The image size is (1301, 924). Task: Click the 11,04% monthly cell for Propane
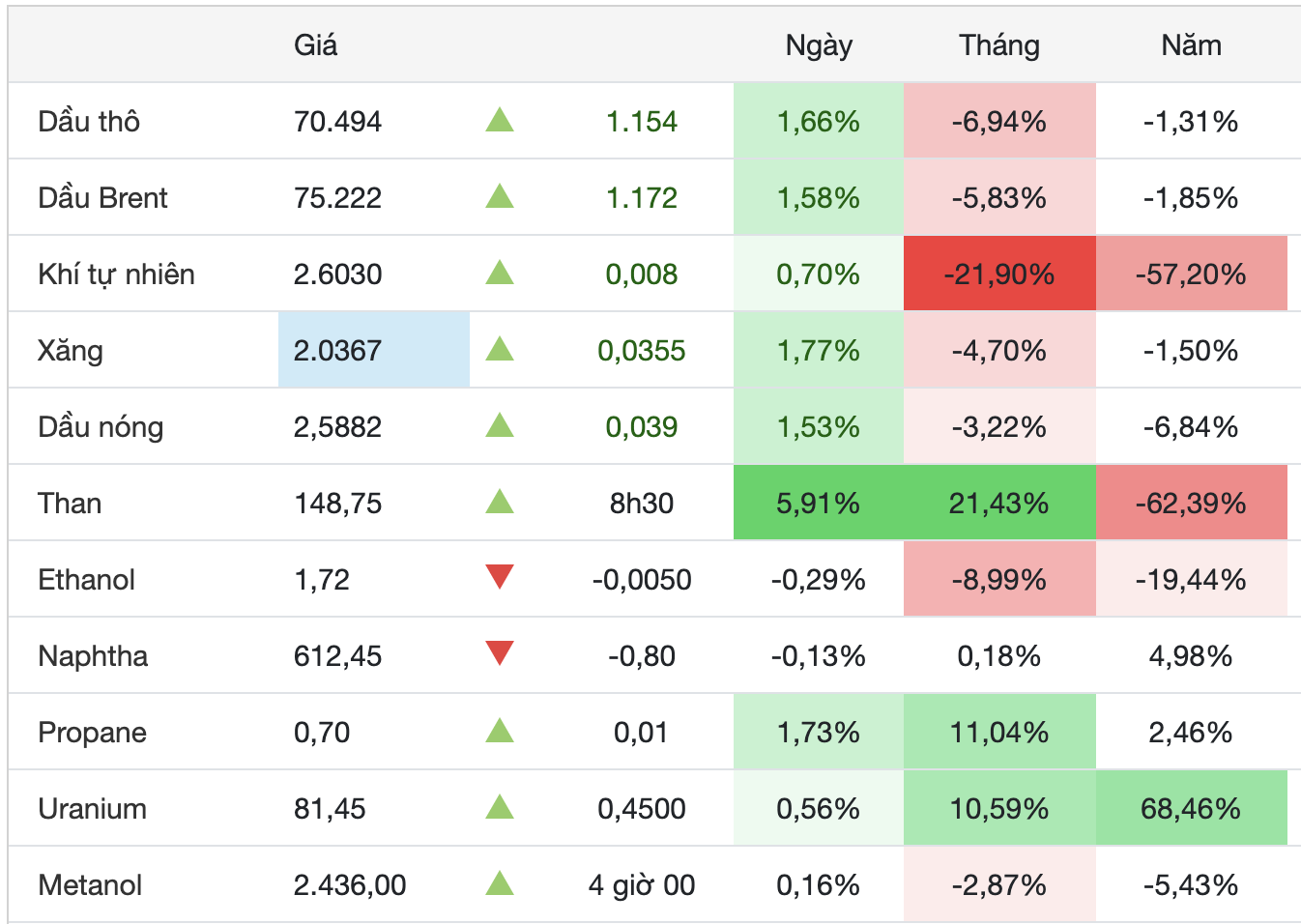(999, 732)
